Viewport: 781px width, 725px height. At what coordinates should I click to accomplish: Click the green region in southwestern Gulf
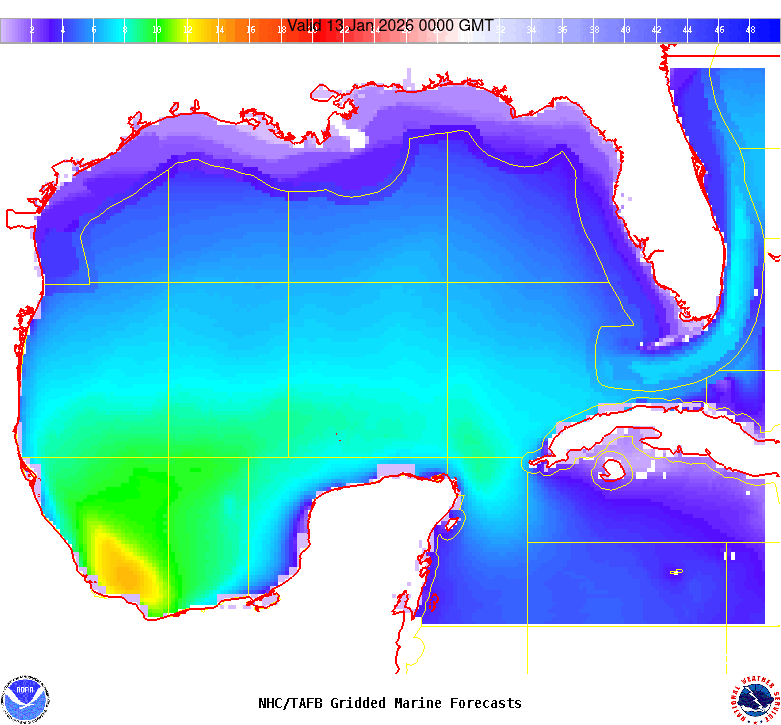click(x=150, y=500)
